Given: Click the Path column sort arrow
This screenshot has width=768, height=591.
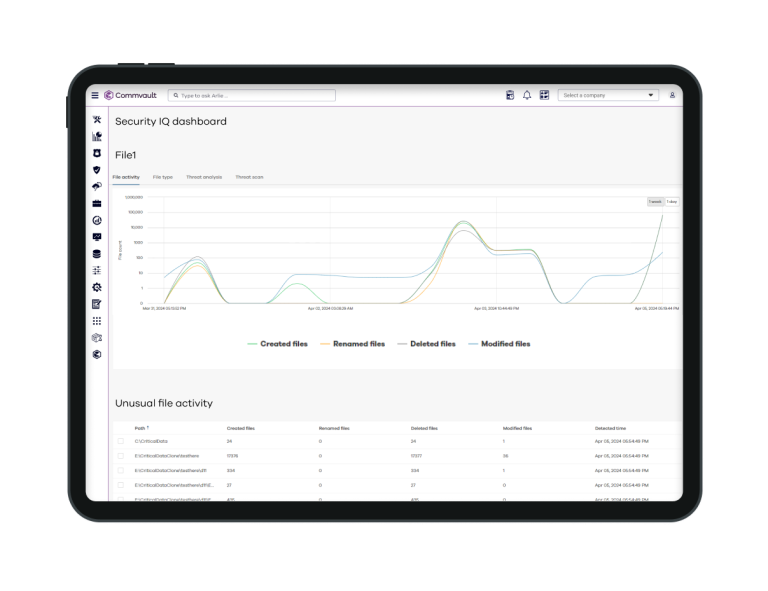Looking at the screenshot, I should (x=148, y=427).
